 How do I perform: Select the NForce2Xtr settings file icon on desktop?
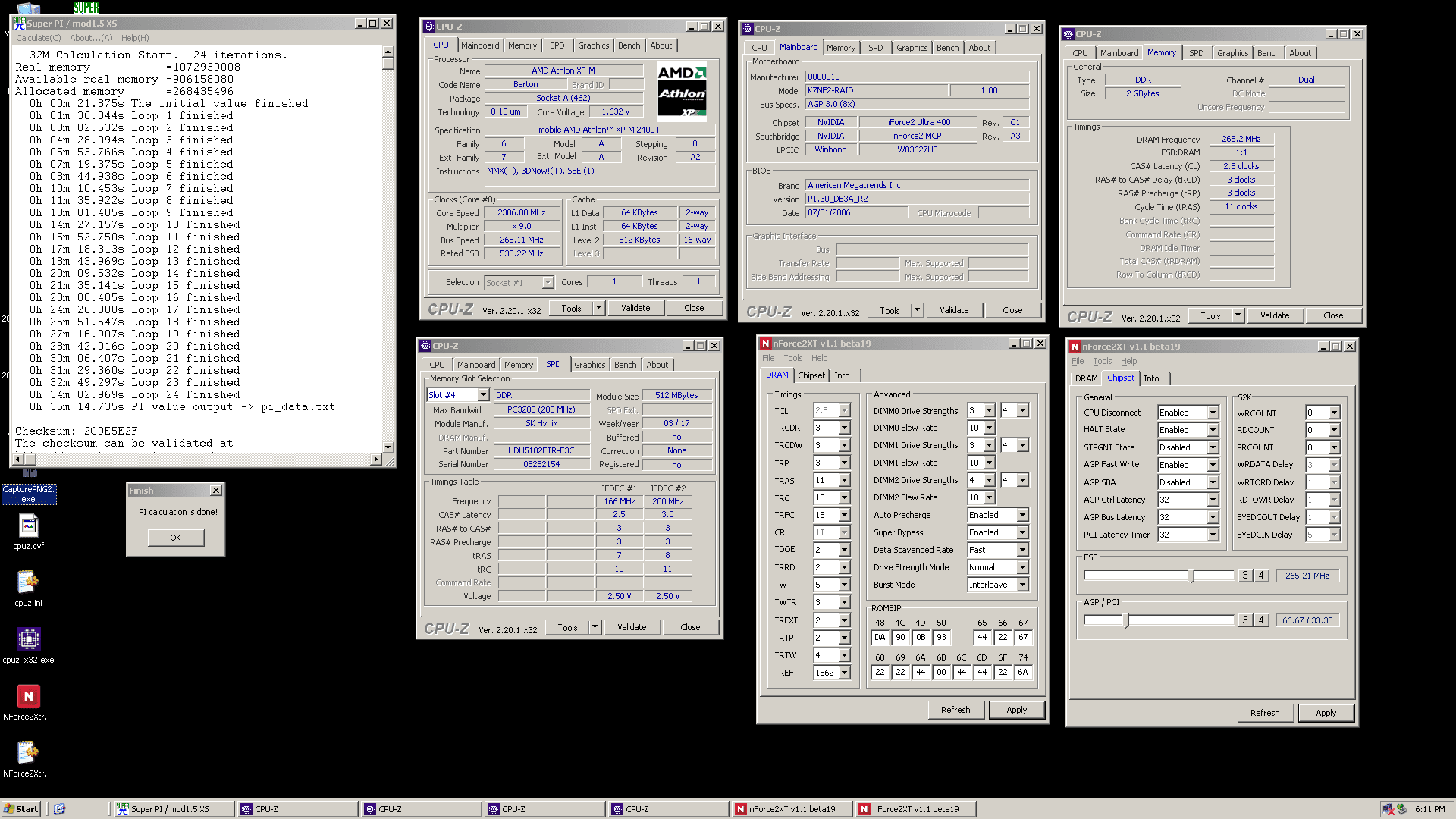point(28,759)
